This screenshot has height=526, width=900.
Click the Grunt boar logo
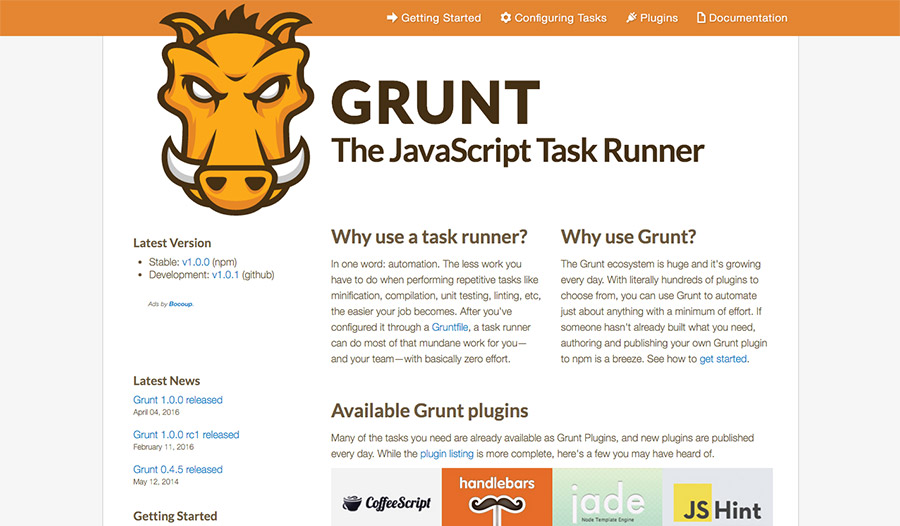[238, 110]
